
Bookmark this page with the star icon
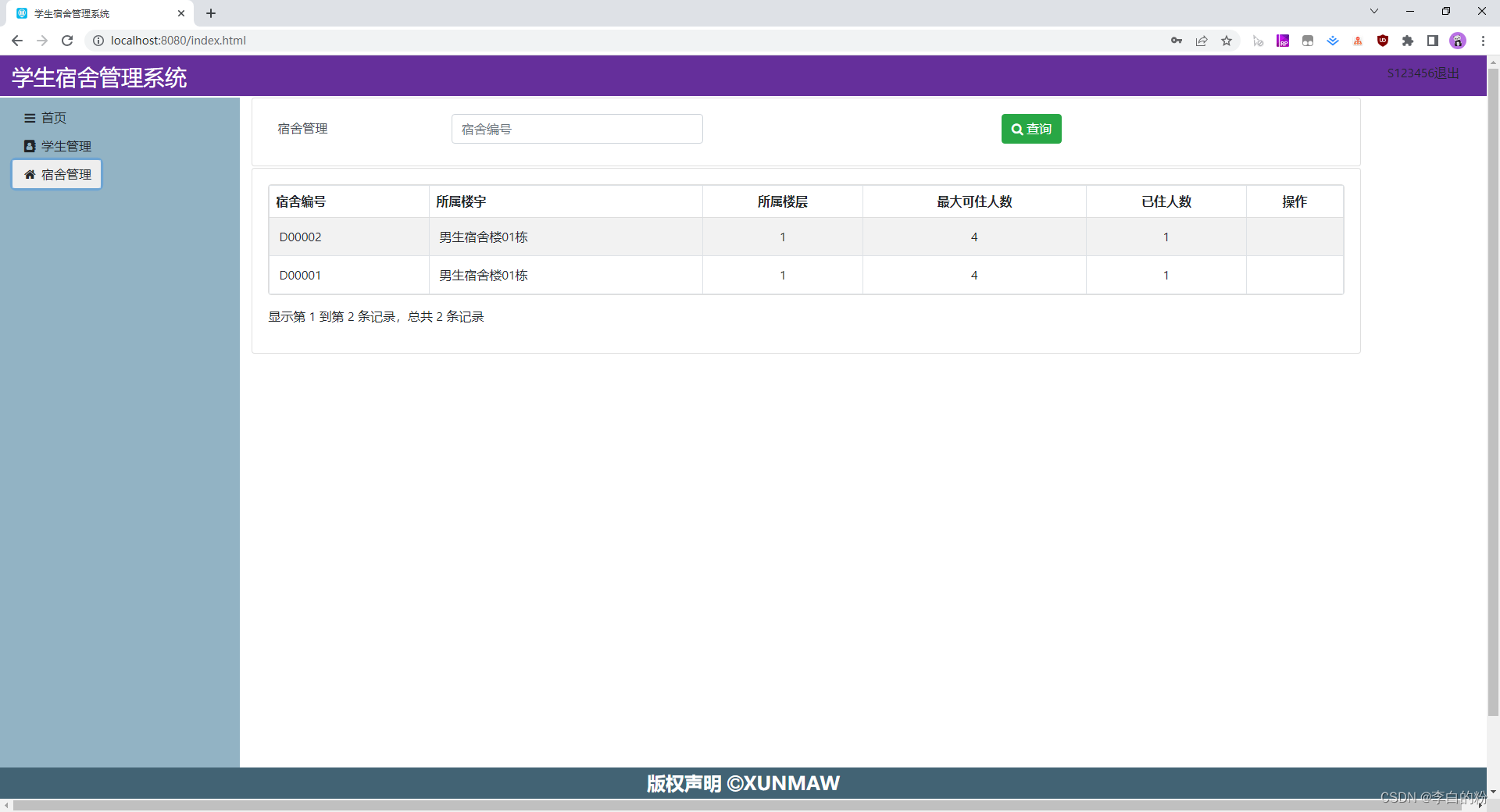pyautogui.click(x=1227, y=41)
